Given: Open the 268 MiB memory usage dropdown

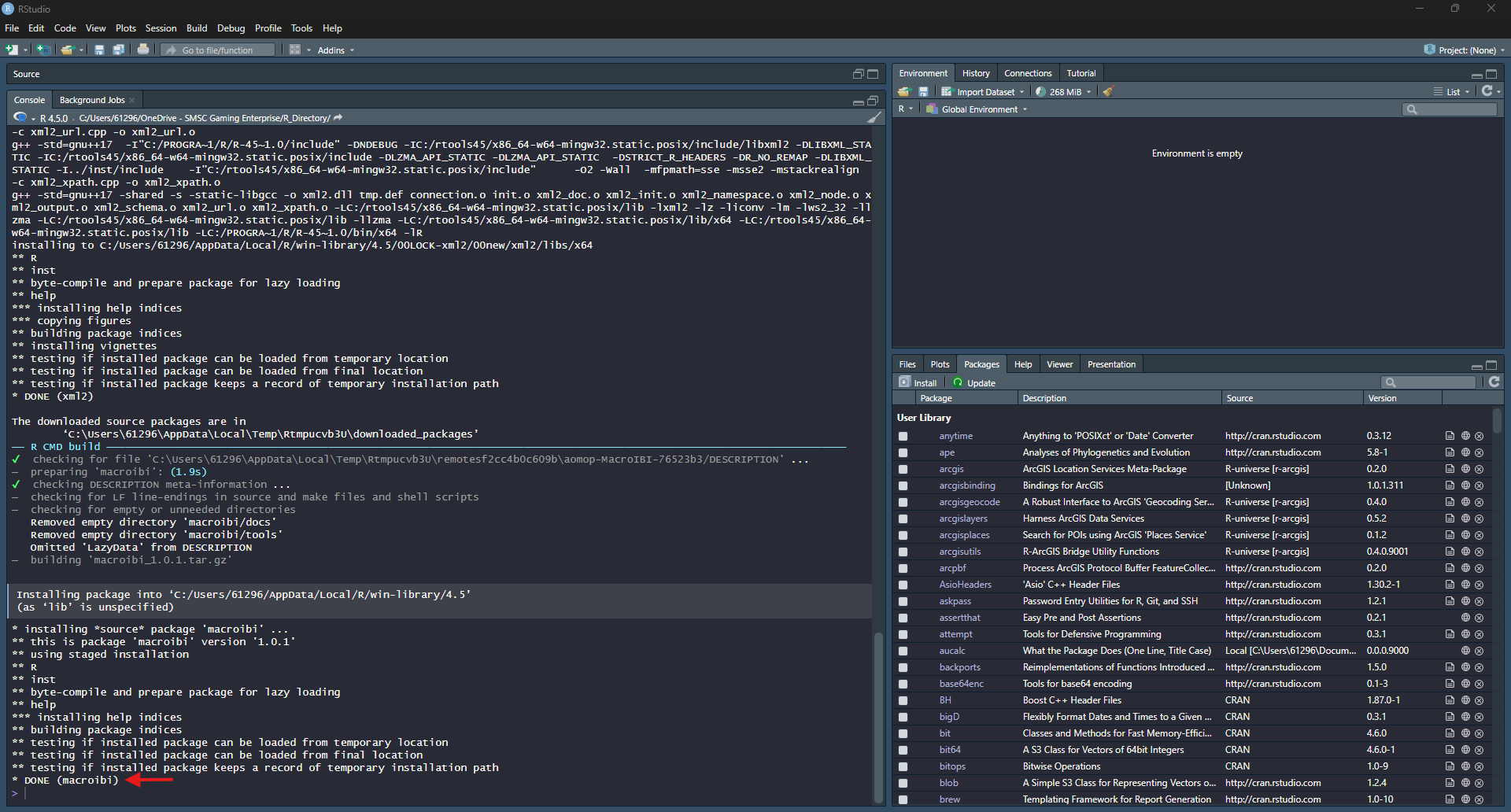Looking at the screenshot, I should click(x=1063, y=92).
